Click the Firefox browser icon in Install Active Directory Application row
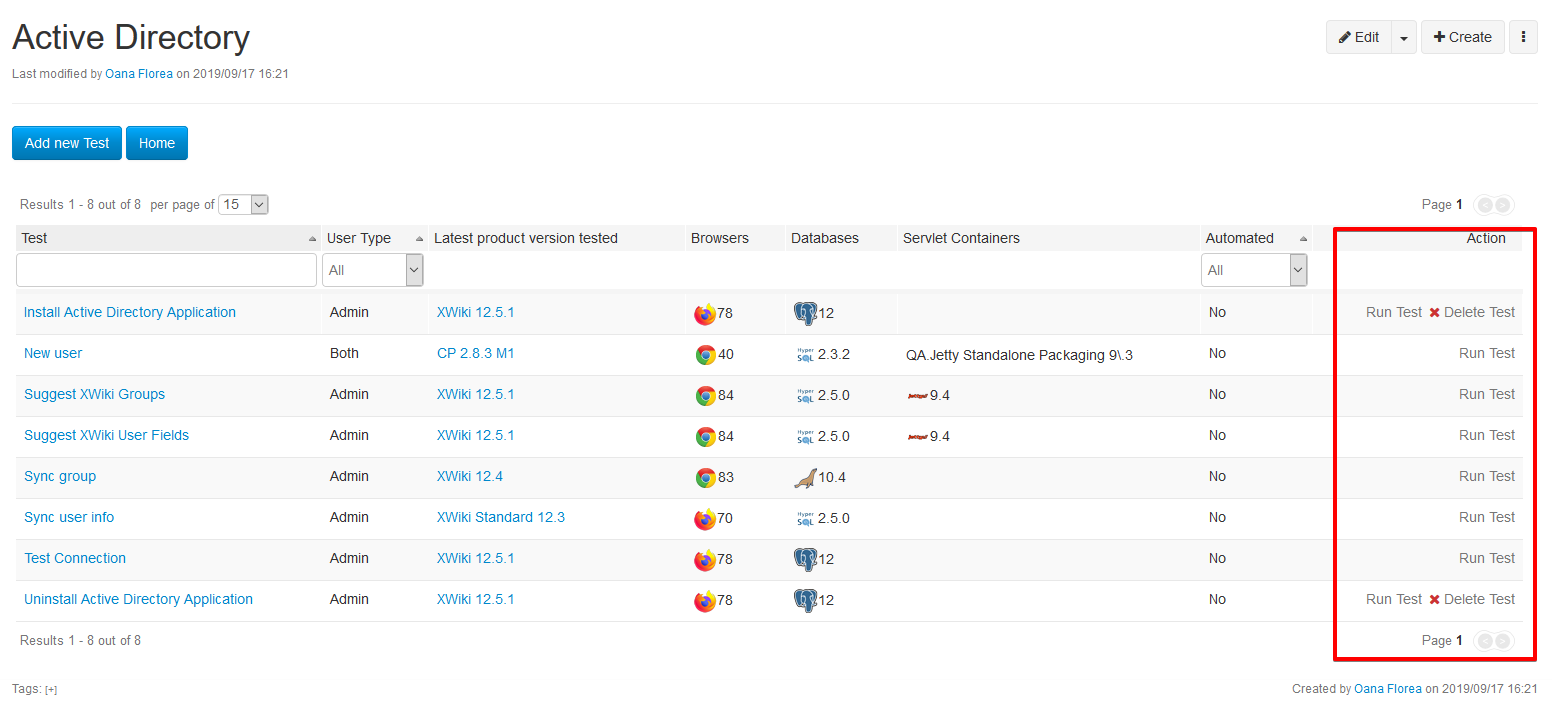The image size is (1552, 707). [705, 314]
